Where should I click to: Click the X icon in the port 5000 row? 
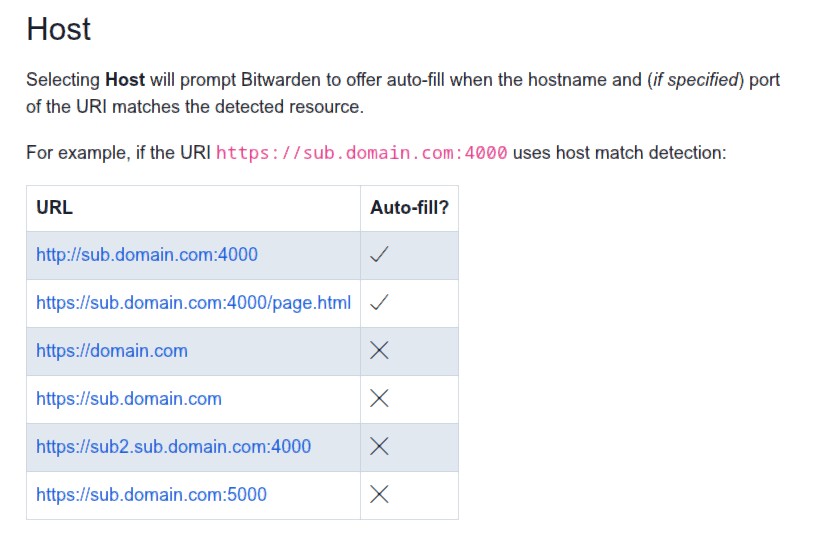coord(379,494)
